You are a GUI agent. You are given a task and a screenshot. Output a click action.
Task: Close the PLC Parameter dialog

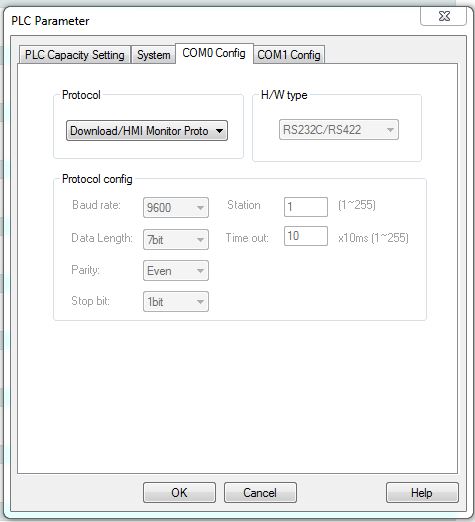click(444, 16)
